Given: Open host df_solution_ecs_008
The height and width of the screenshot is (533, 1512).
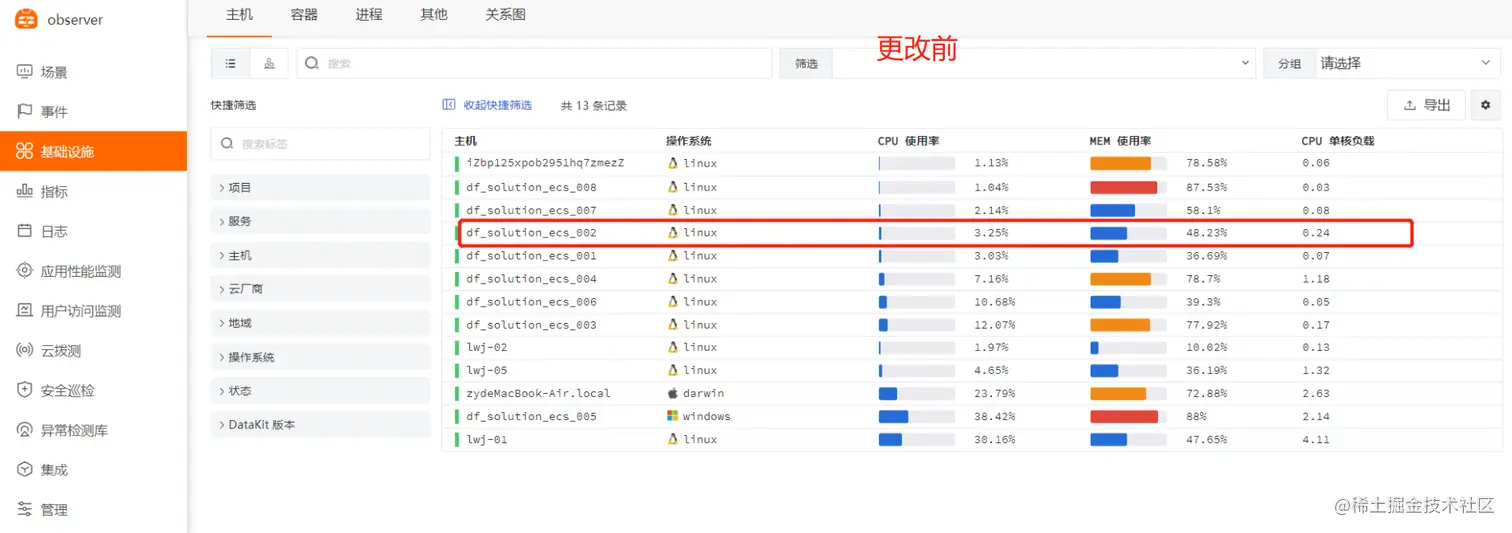Looking at the screenshot, I should click(x=531, y=187).
